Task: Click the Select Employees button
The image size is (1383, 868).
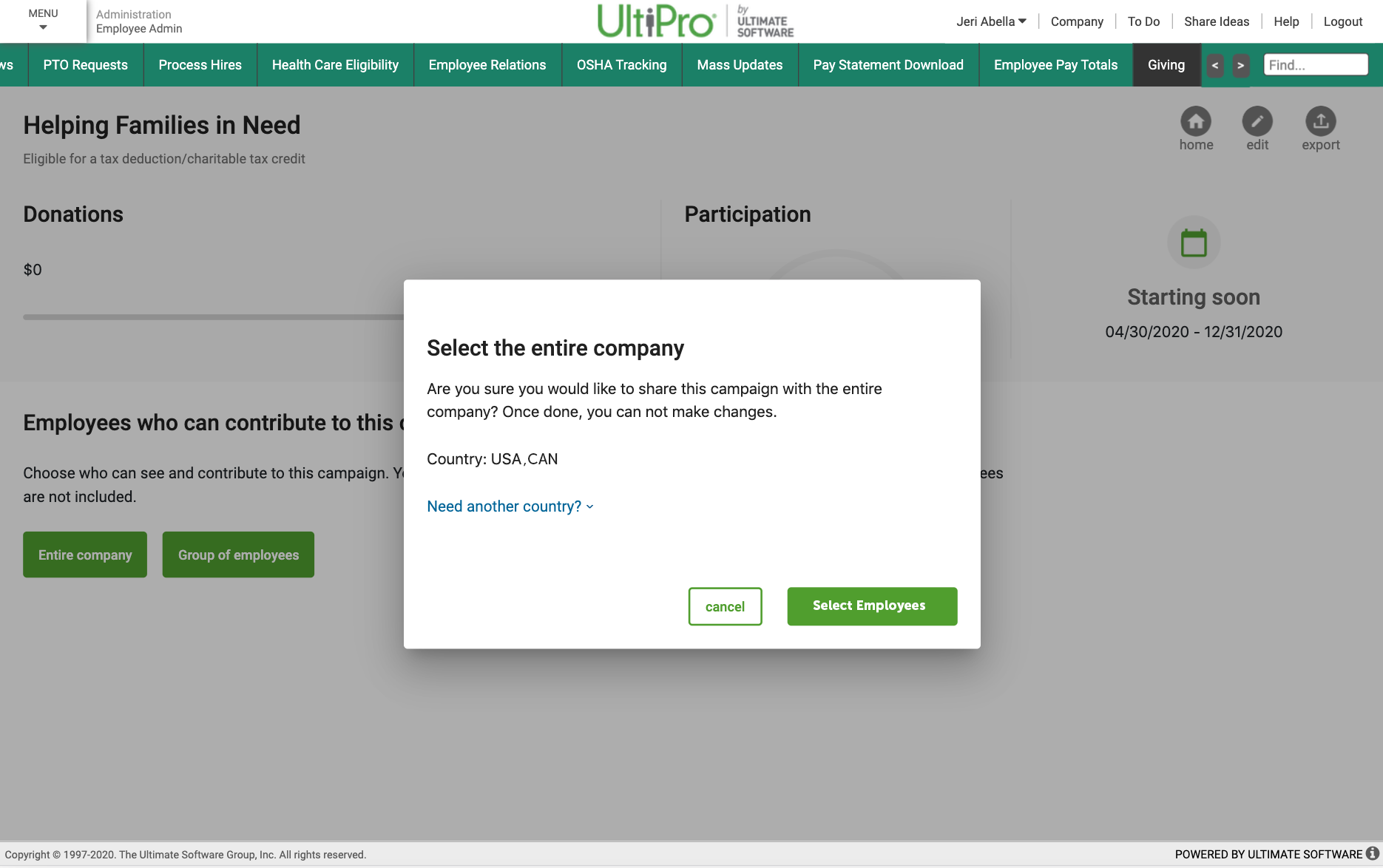Action: pos(872,606)
